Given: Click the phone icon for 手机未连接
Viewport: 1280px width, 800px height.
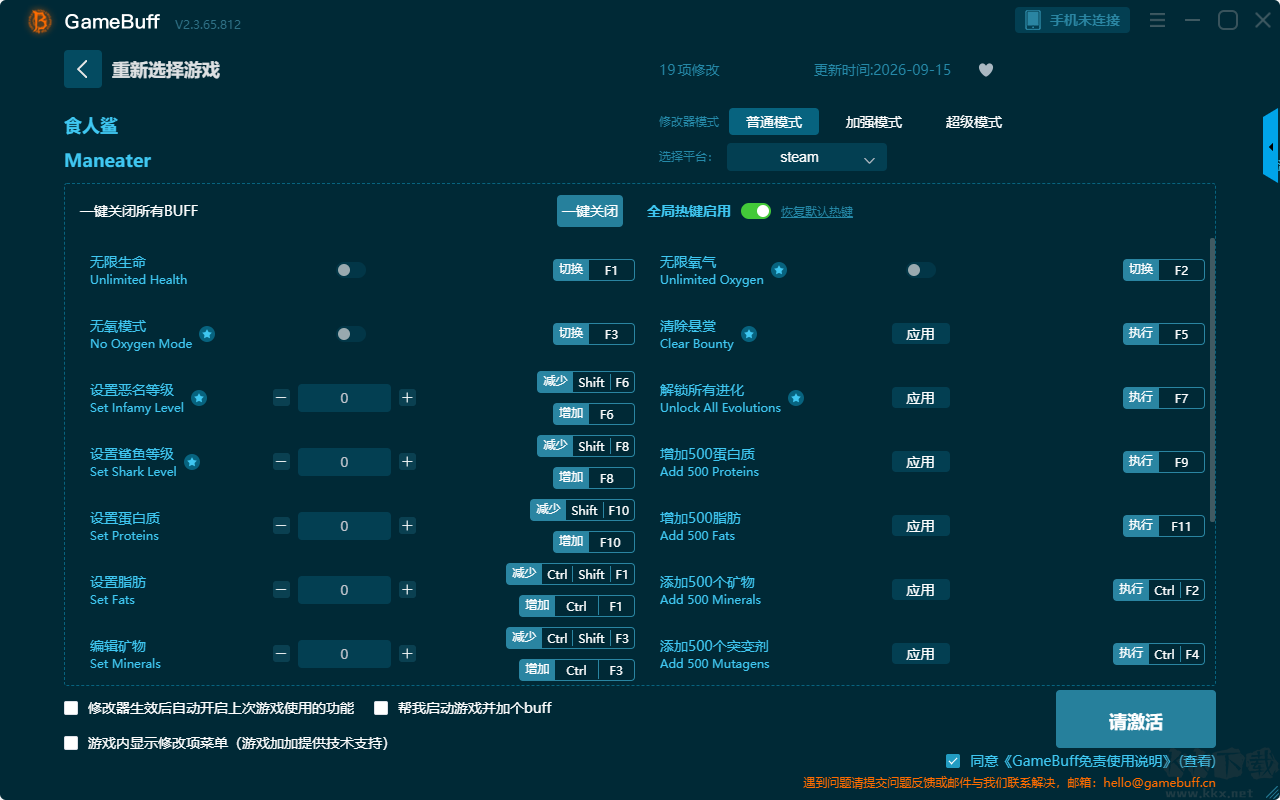Looking at the screenshot, I should tap(1033, 20).
